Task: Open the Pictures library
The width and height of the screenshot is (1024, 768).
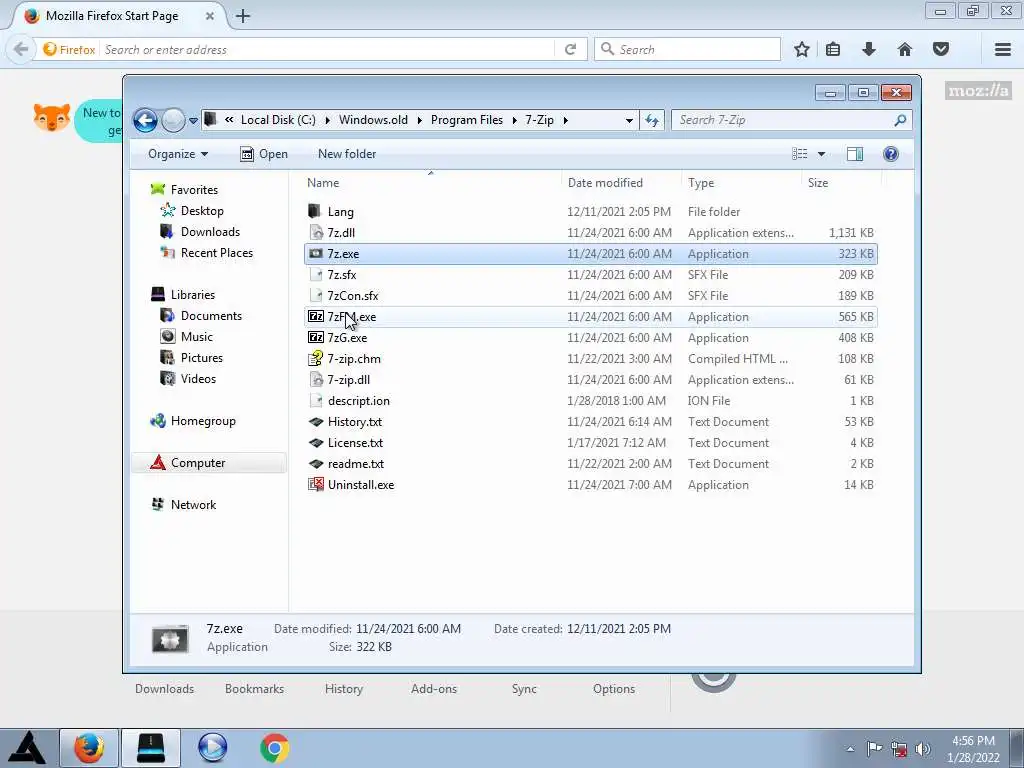Action: click(202, 358)
